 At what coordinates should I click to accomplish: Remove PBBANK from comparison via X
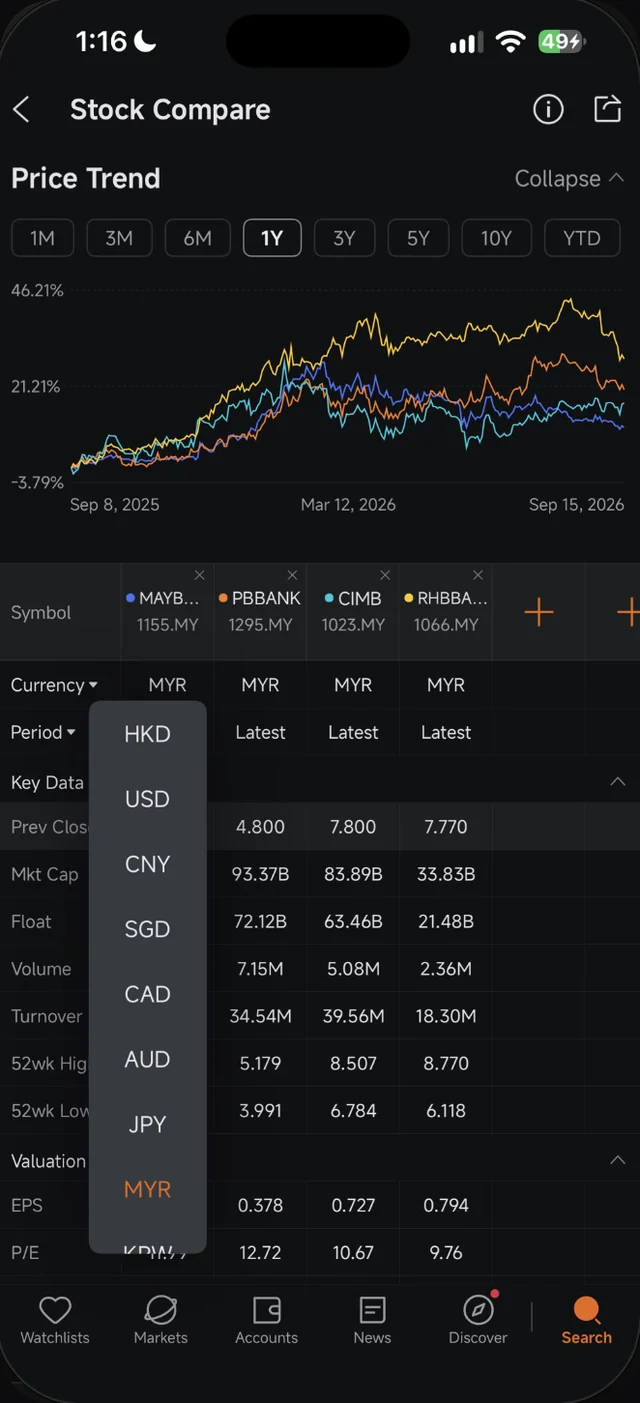tap(292, 575)
